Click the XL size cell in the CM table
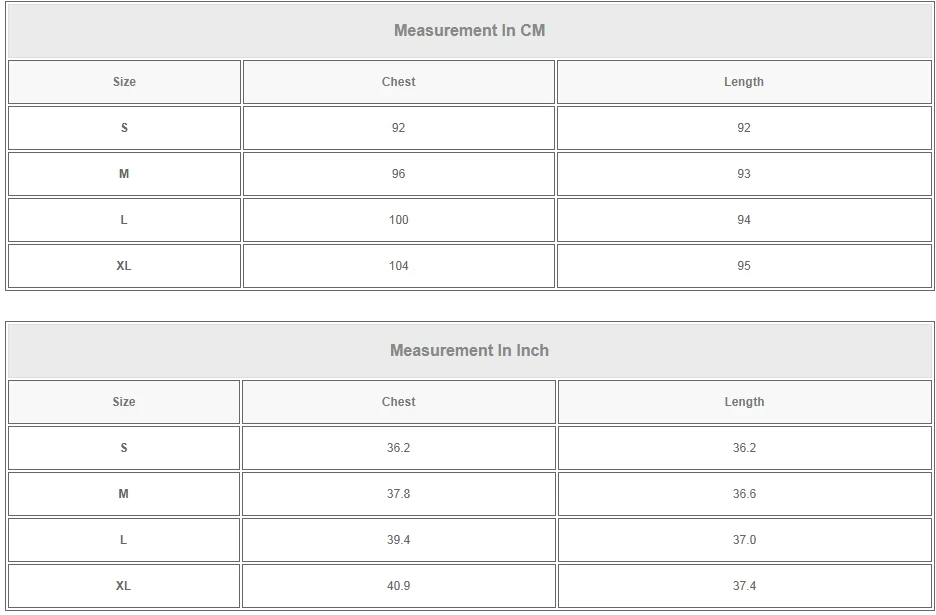 (x=124, y=266)
